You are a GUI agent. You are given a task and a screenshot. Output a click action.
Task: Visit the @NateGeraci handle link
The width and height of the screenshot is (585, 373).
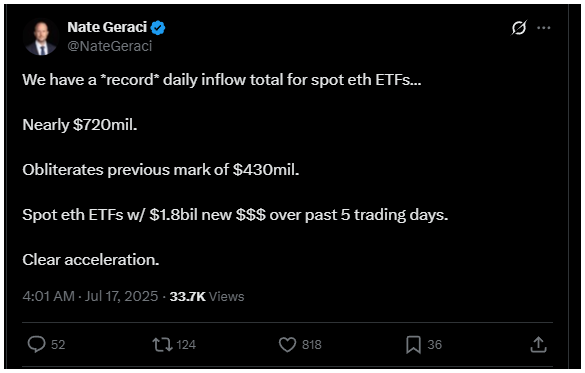point(110,46)
